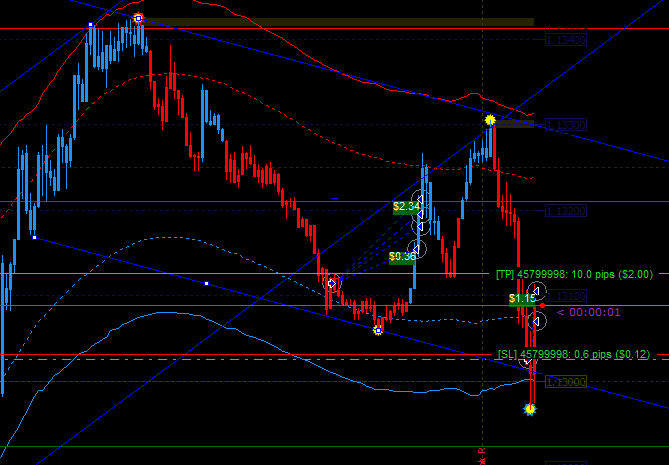Screen dimensions: 669x465
Task: Click the 1.13300 price level label
Action: coord(566,125)
